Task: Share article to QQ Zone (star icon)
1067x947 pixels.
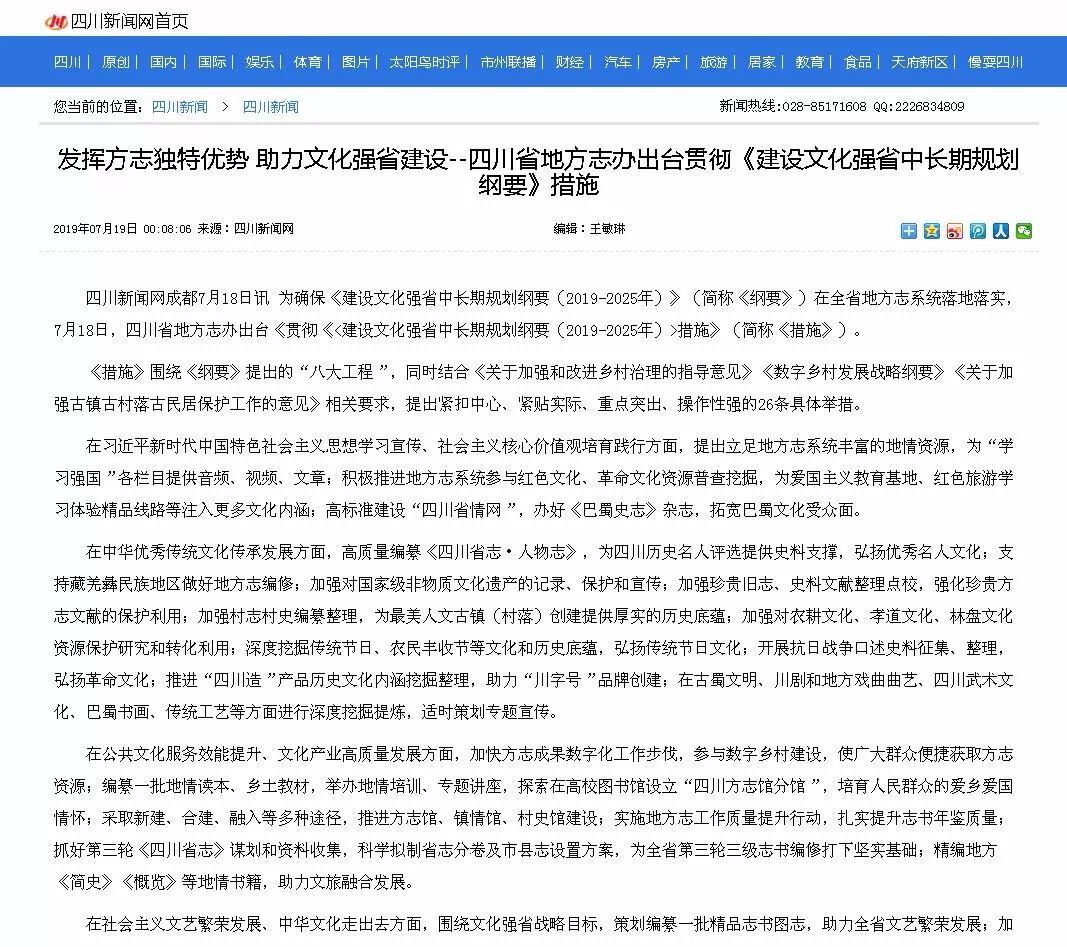Action: (931, 231)
